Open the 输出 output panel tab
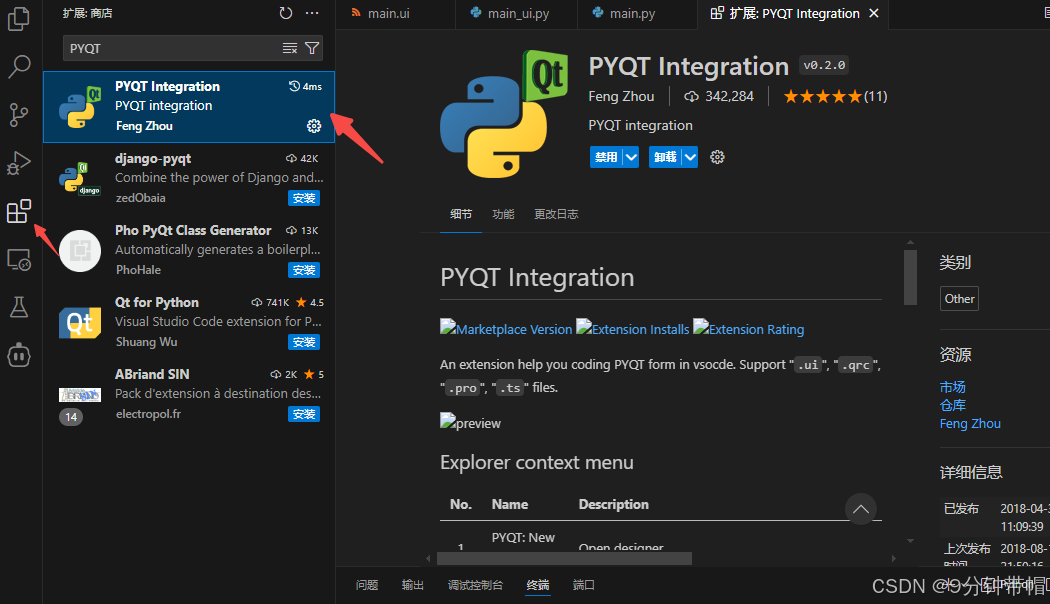Image resolution: width=1050 pixels, height=604 pixels. pos(412,585)
